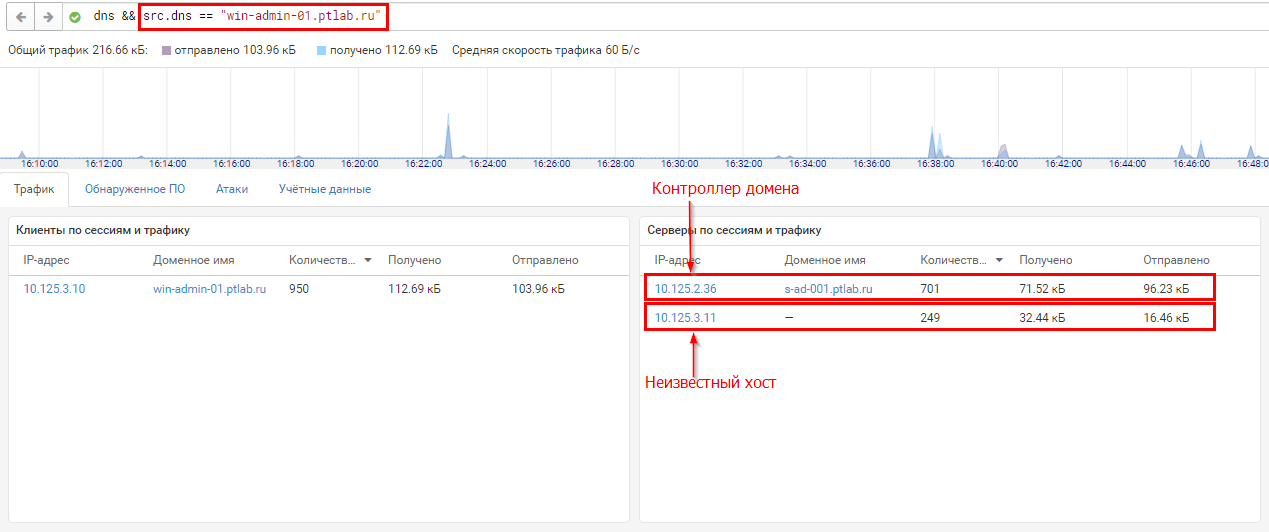This screenshot has width=1269, height=532.
Task: Click the 16.46 кБ sent cell
Action: tap(1166, 319)
